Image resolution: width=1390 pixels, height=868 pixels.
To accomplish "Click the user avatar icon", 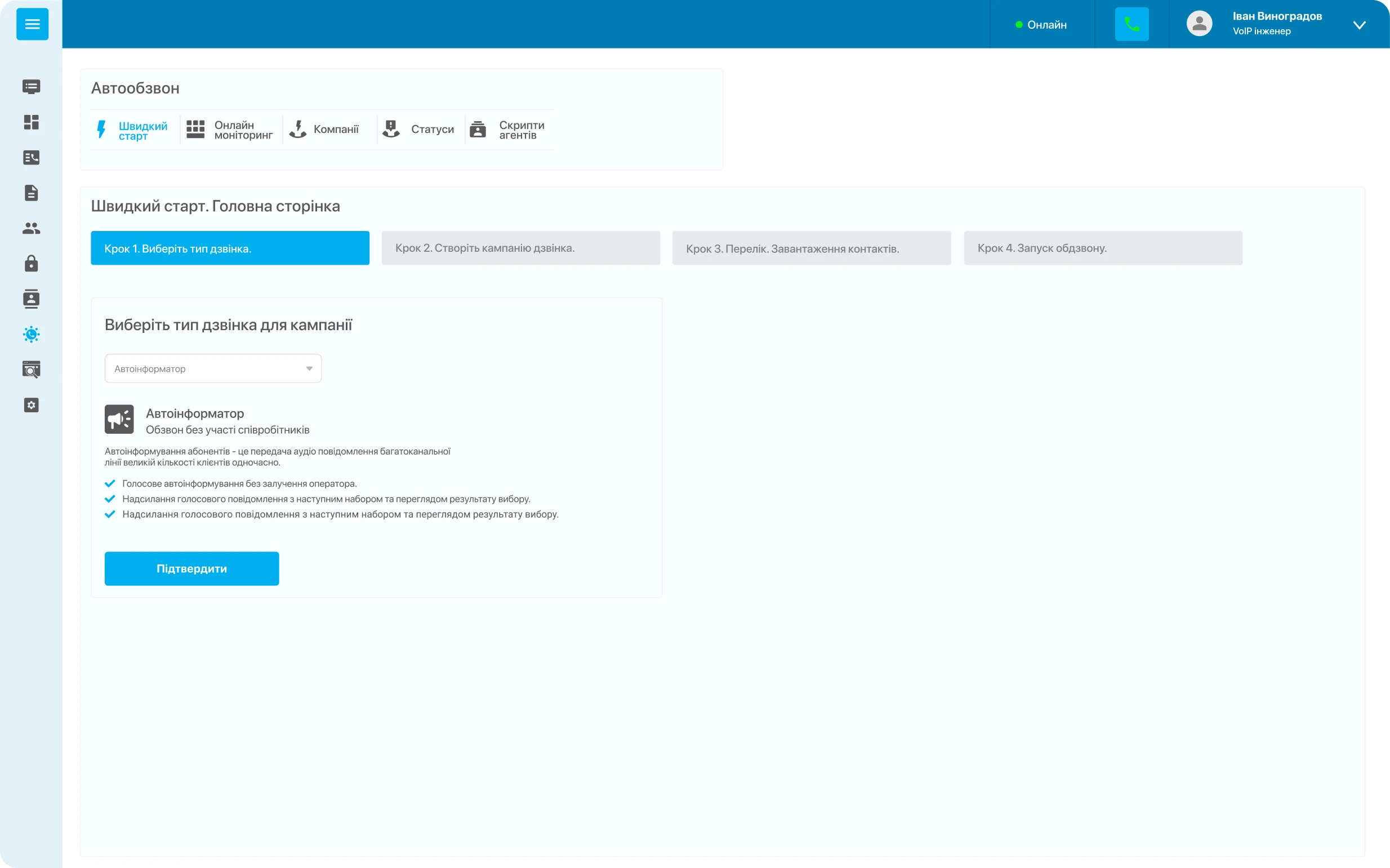I will pyautogui.click(x=1200, y=24).
